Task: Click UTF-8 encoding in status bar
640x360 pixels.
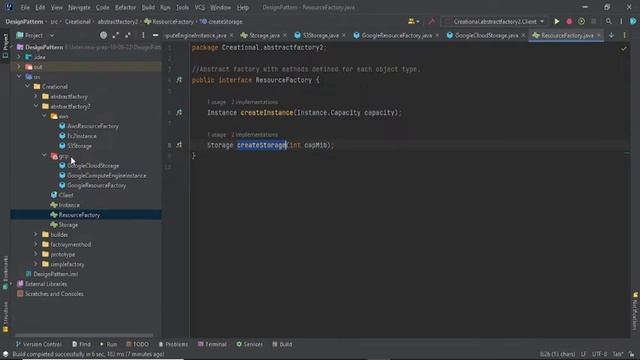Action: click(599, 354)
